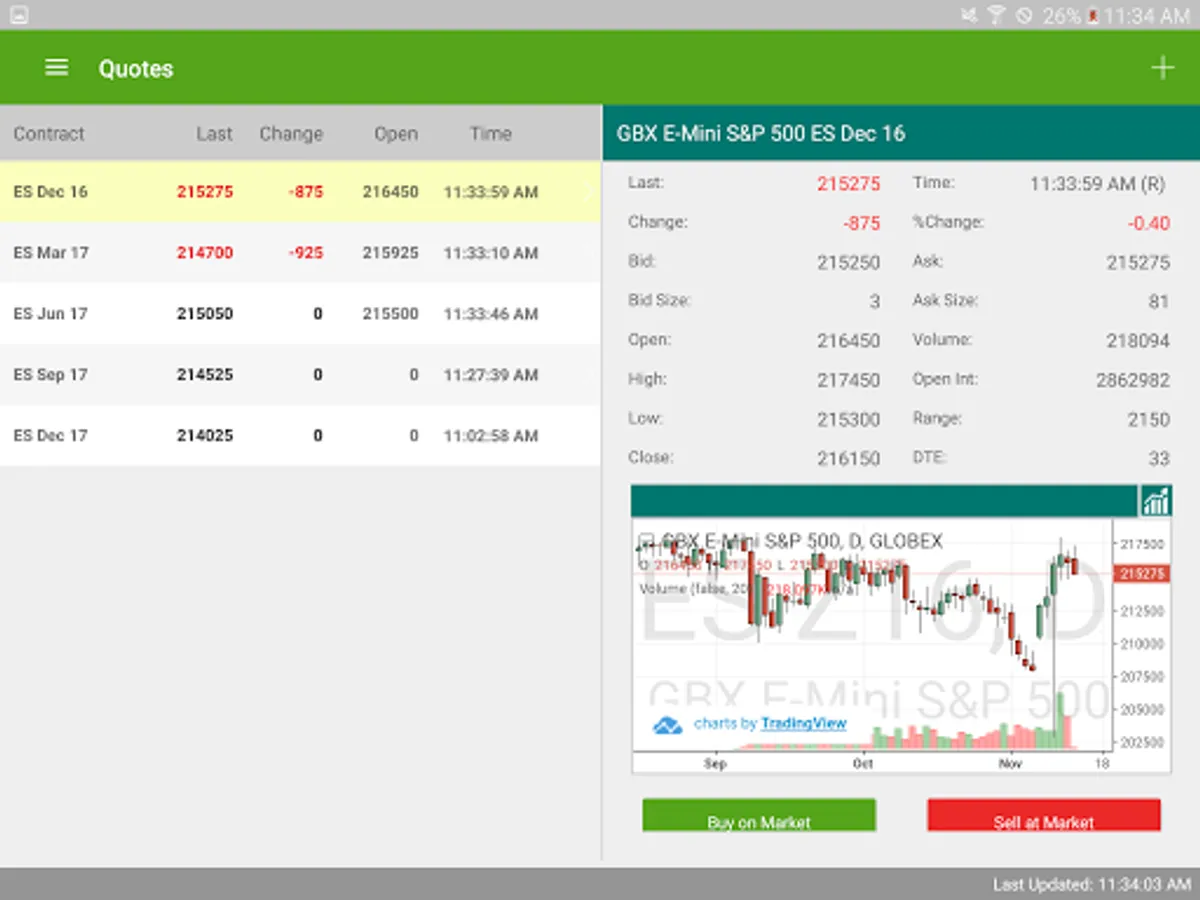Click the Close value 216150
The height and width of the screenshot is (900, 1200).
click(849, 459)
